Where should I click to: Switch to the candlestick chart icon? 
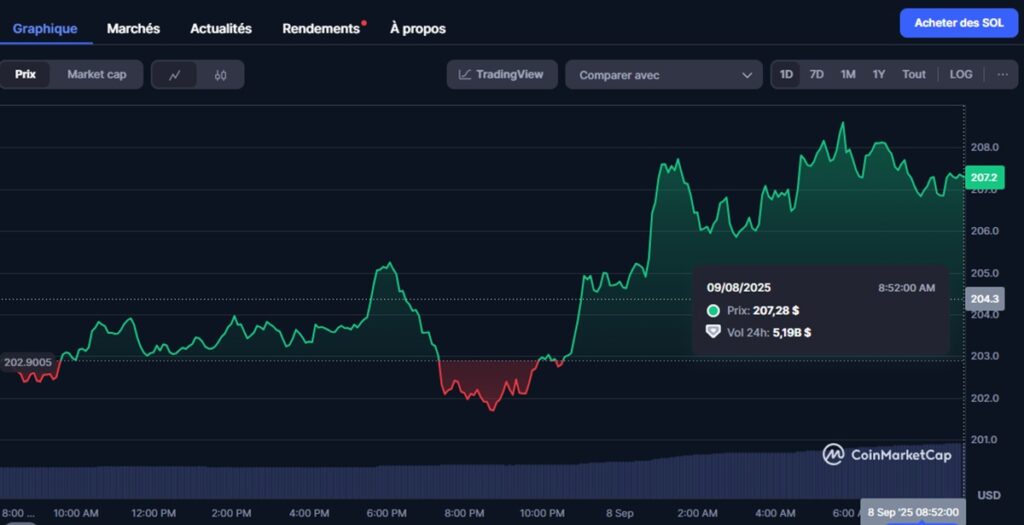click(x=221, y=75)
